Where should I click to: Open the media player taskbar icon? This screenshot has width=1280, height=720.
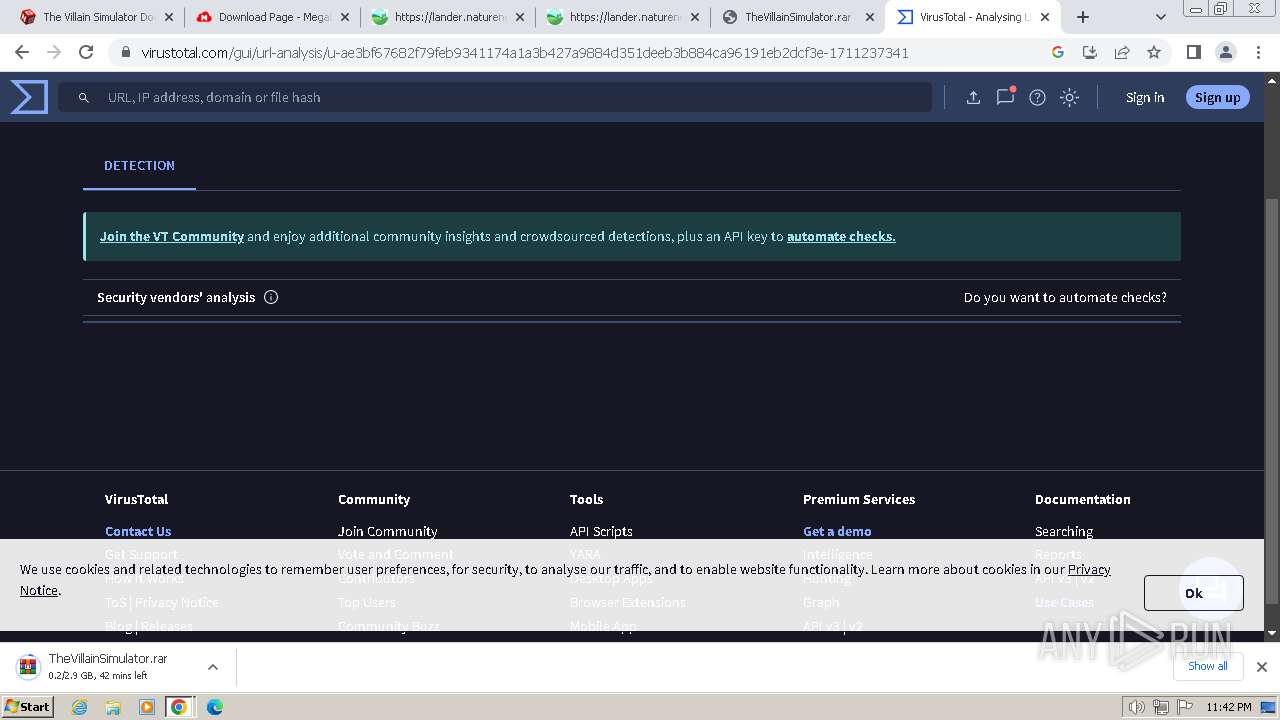(147, 707)
